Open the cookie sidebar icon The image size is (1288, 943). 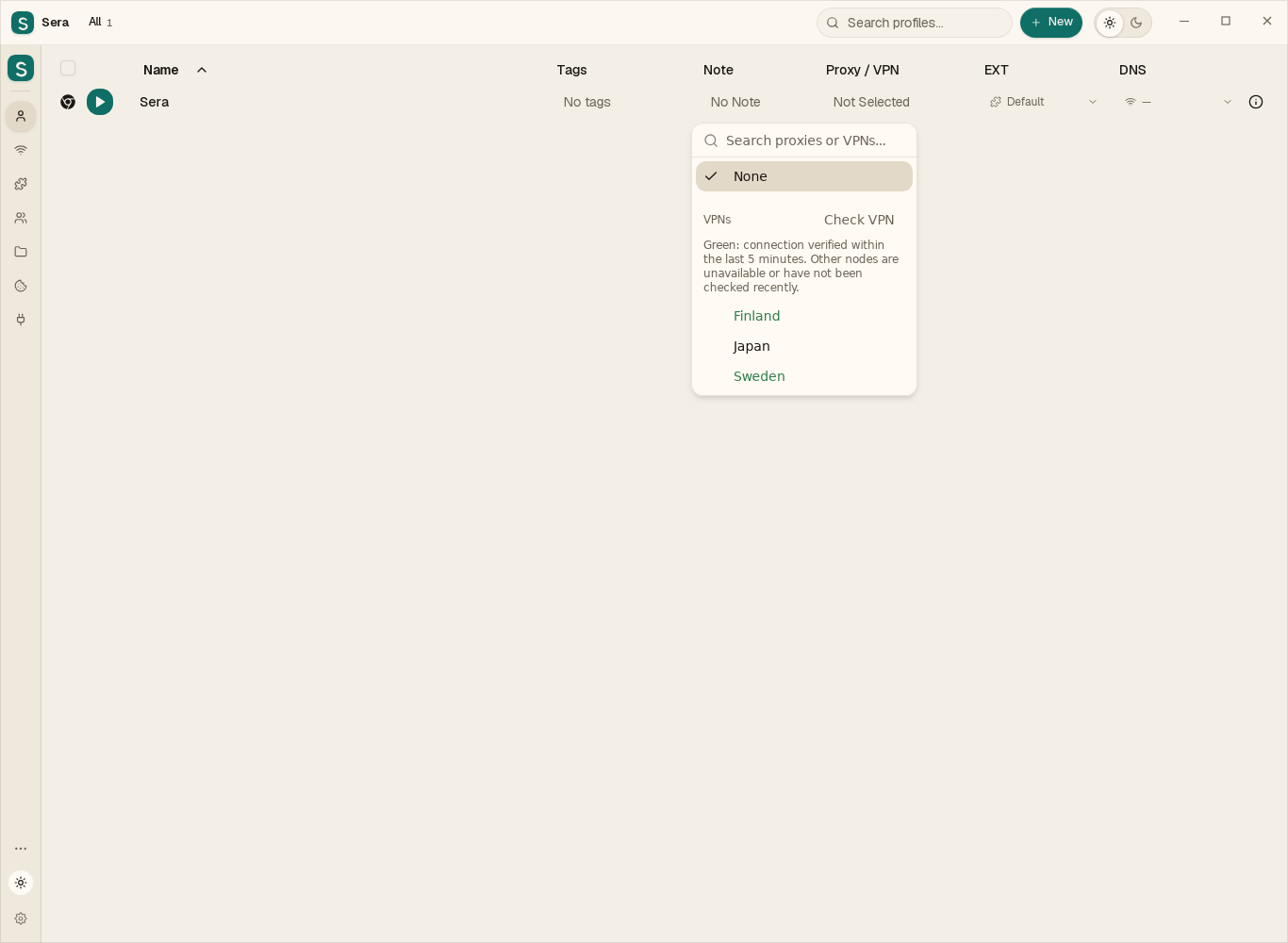(21, 286)
